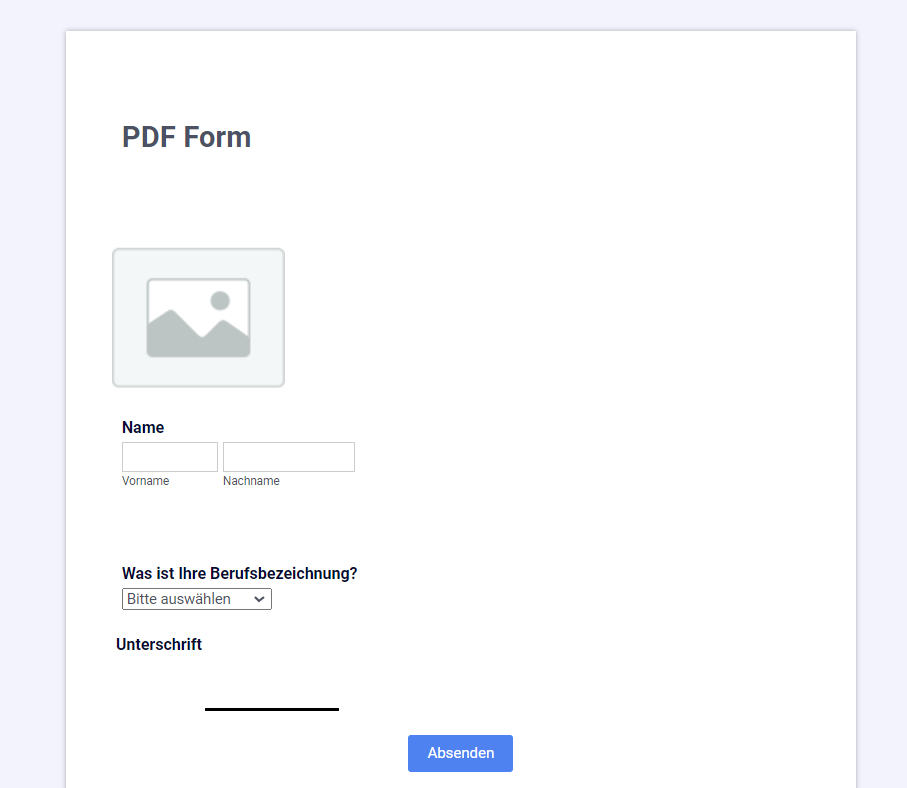Focus the Nachname text field

[x=289, y=457]
